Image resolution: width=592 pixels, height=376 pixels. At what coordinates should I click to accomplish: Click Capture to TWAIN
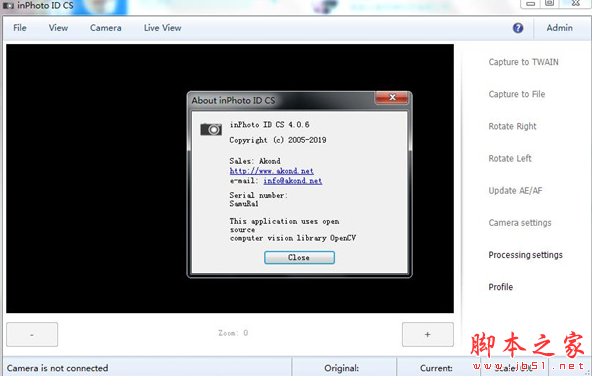coord(523,62)
